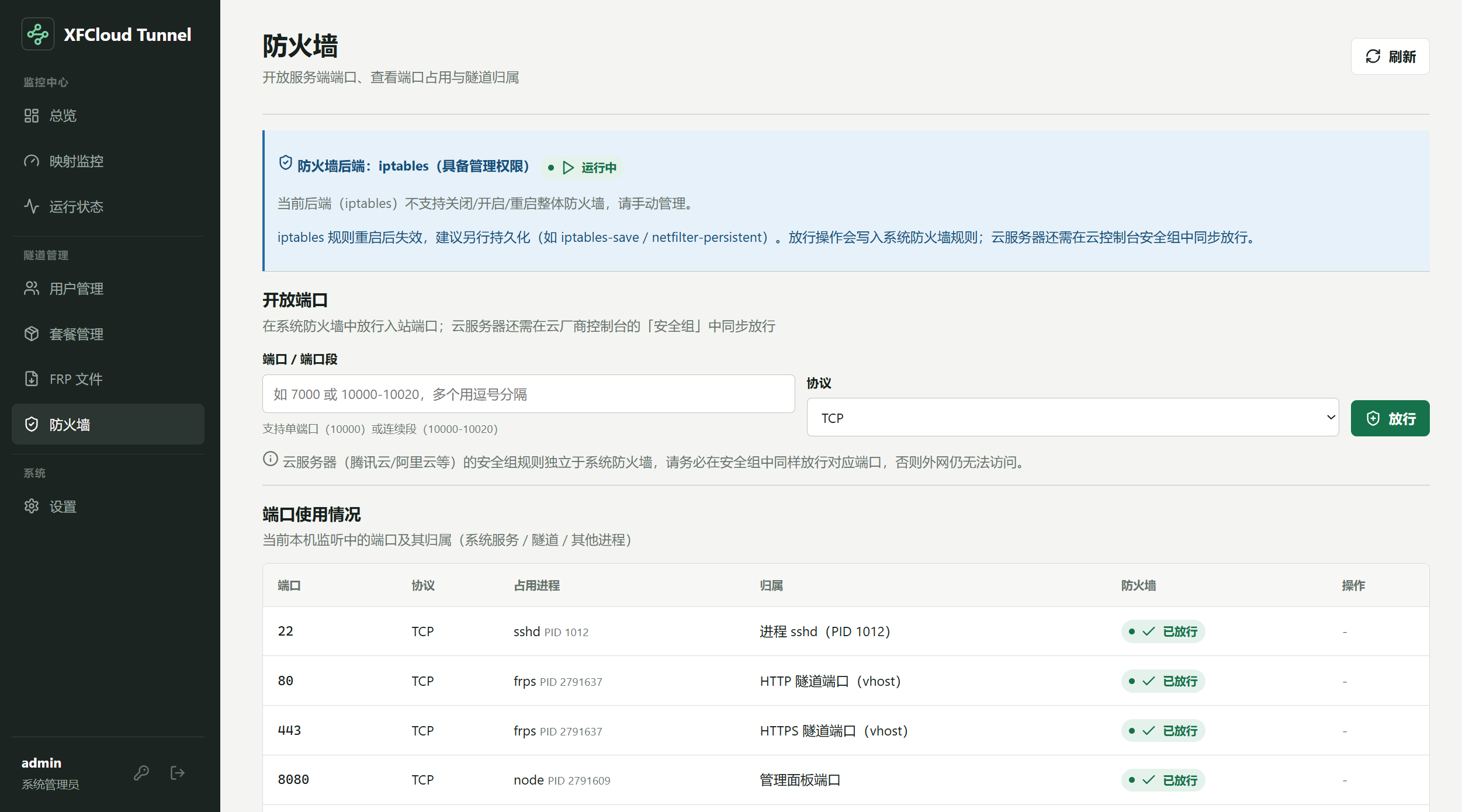Click the port 443 cell
This screenshot has width=1462, height=812.
click(289, 731)
